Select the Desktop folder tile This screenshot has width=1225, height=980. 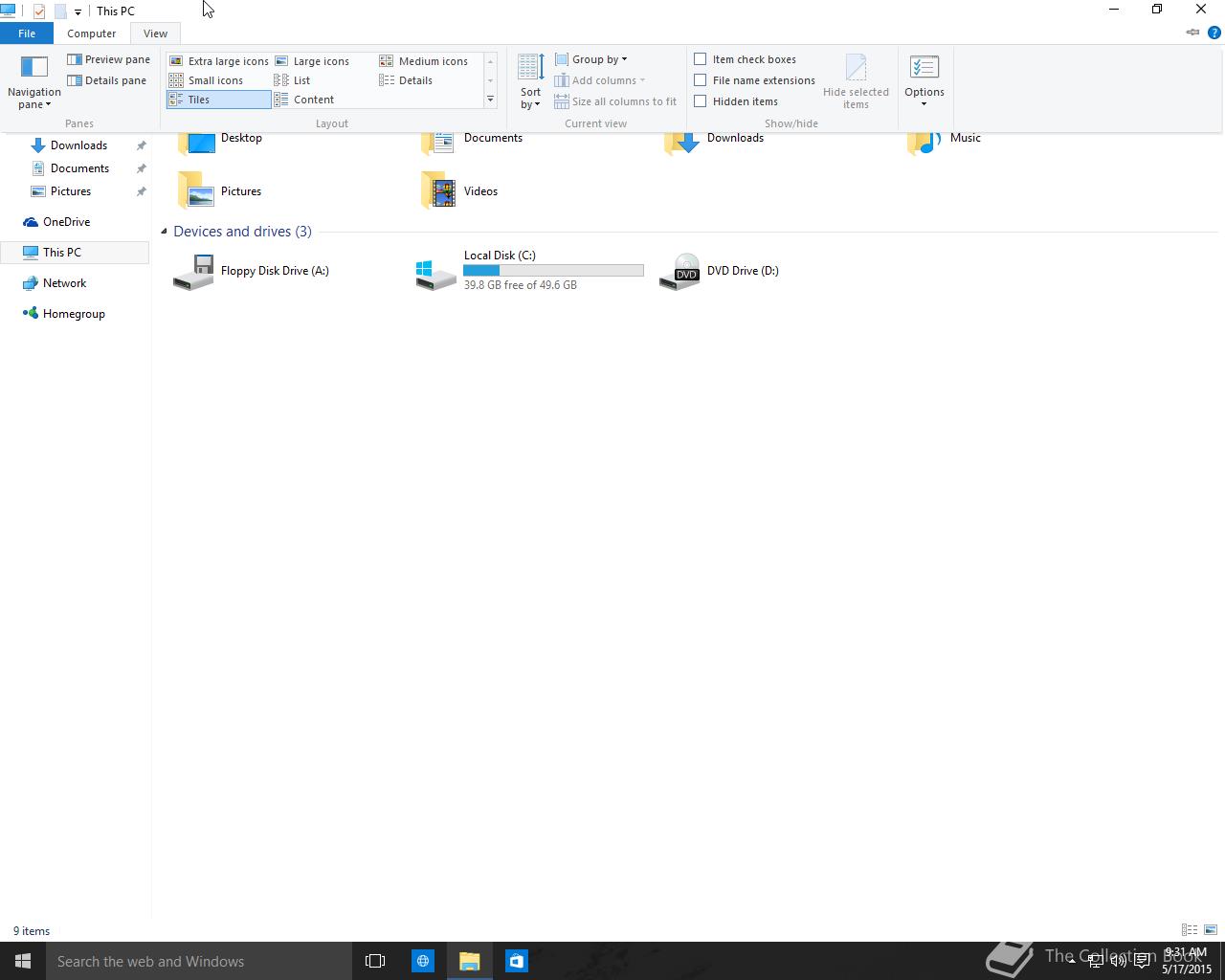coord(220,142)
